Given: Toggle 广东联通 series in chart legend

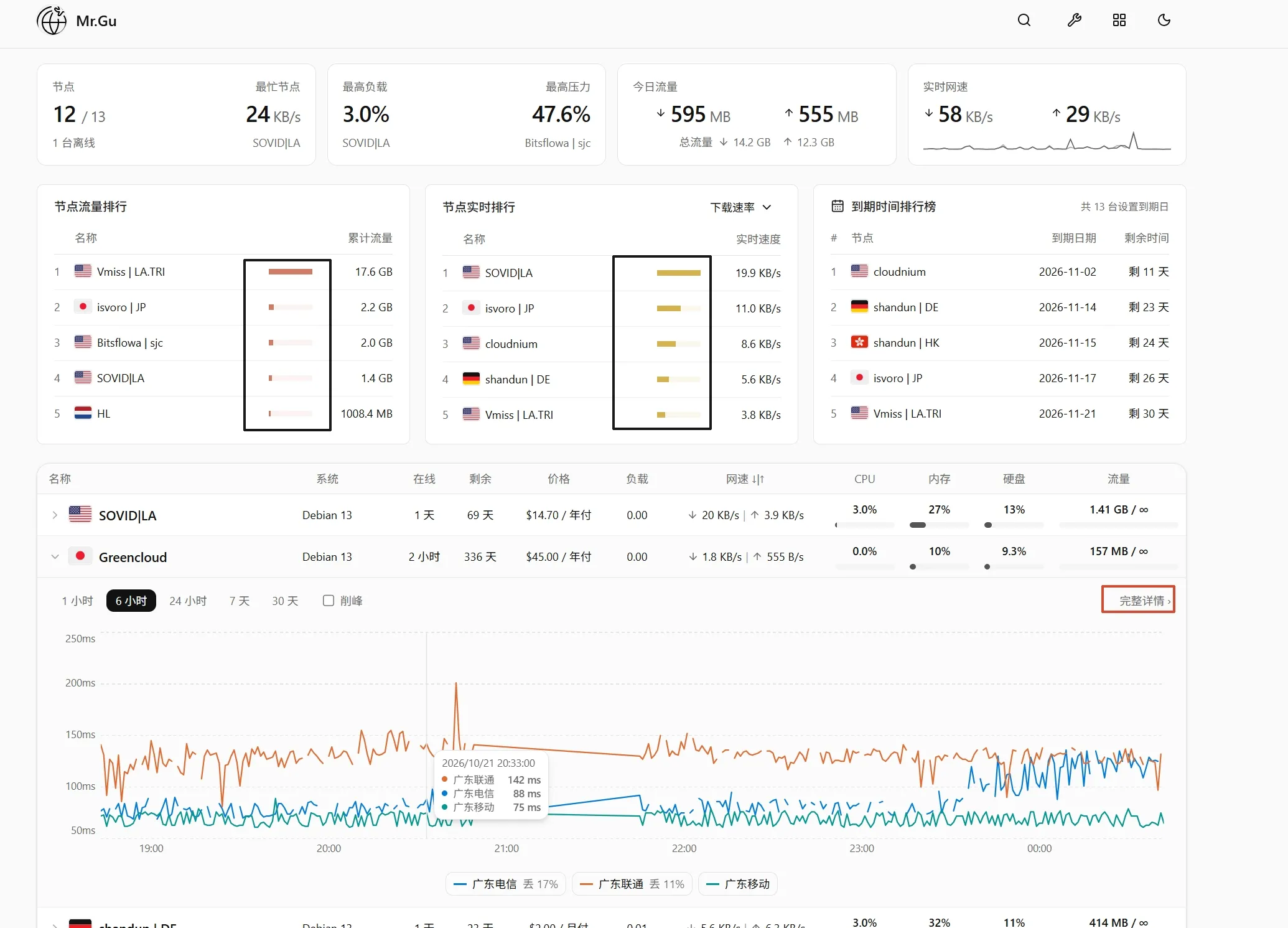Looking at the screenshot, I should click(632, 884).
